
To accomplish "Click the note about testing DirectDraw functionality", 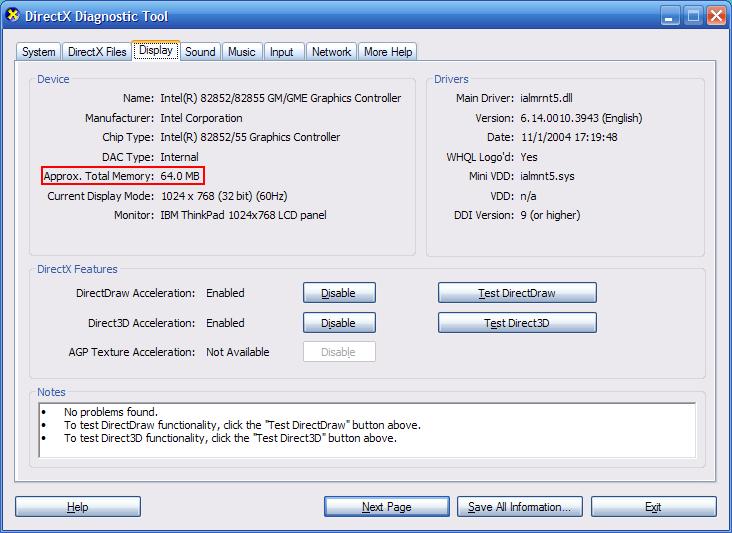I will [242, 425].
